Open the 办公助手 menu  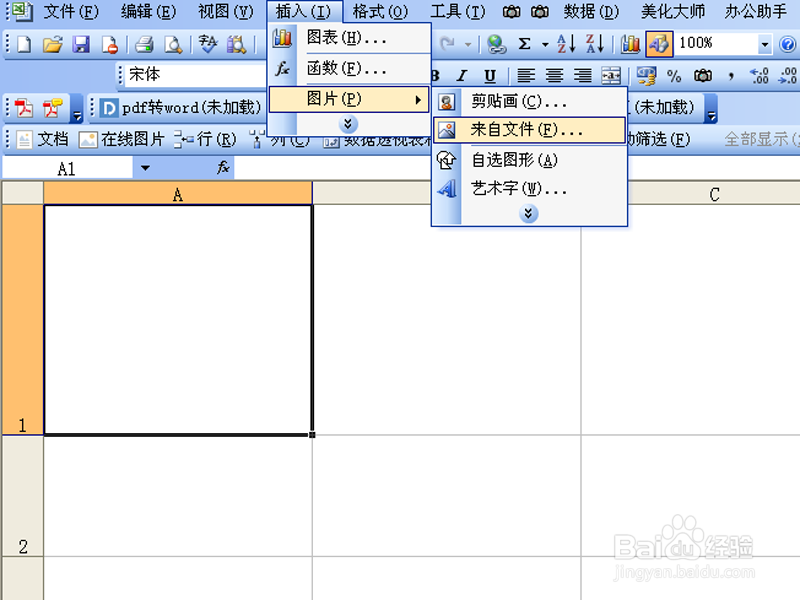[x=756, y=11]
